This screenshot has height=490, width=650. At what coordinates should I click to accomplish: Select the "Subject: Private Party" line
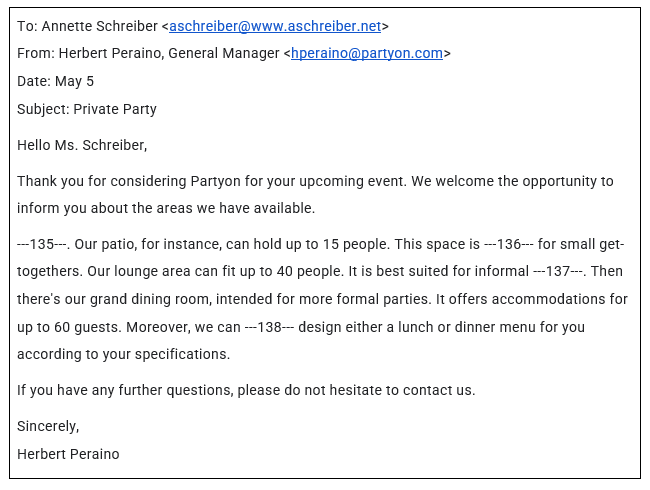click(x=87, y=109)
